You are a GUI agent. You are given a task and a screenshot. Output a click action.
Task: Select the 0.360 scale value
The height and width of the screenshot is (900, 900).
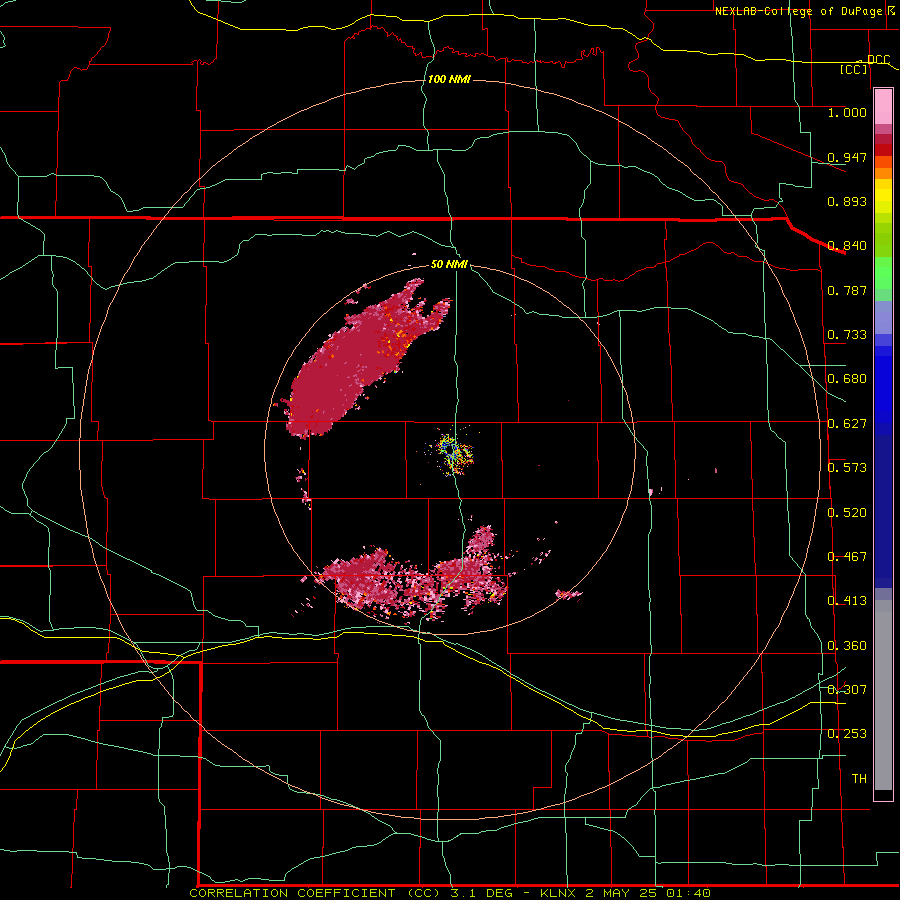[x=847, y=646]
